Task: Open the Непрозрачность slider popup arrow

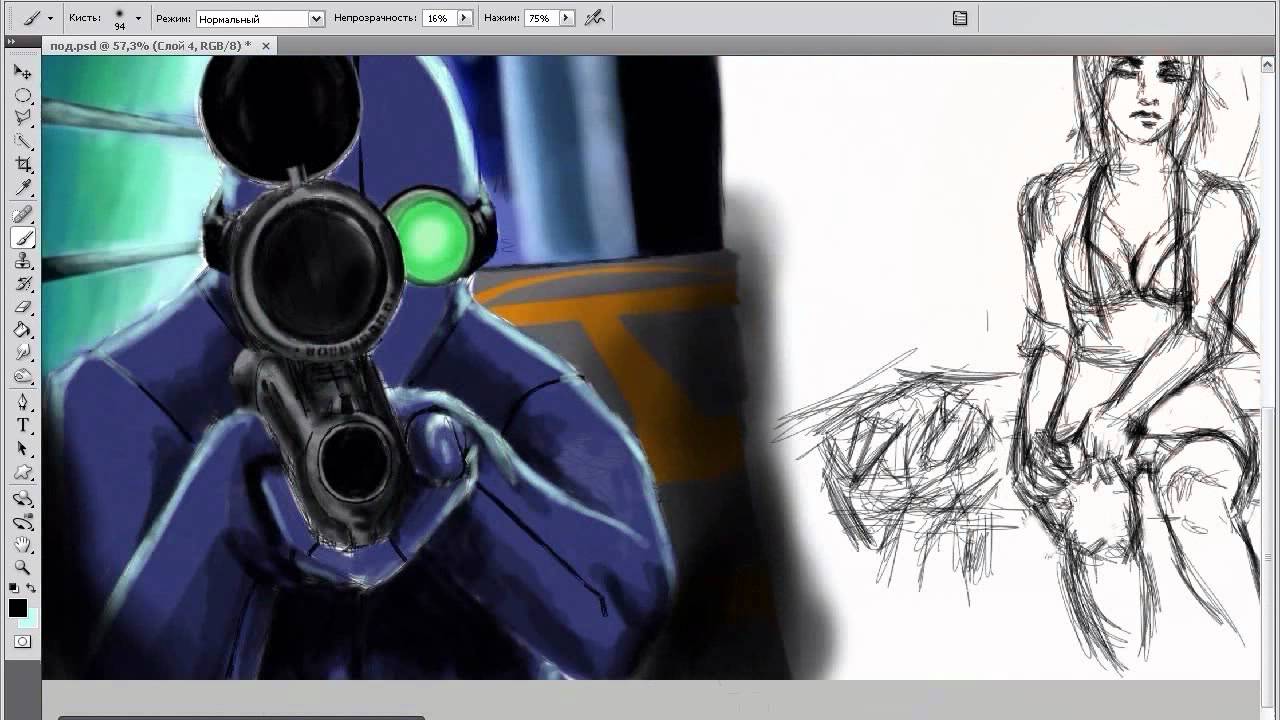Action: (464, 18)
